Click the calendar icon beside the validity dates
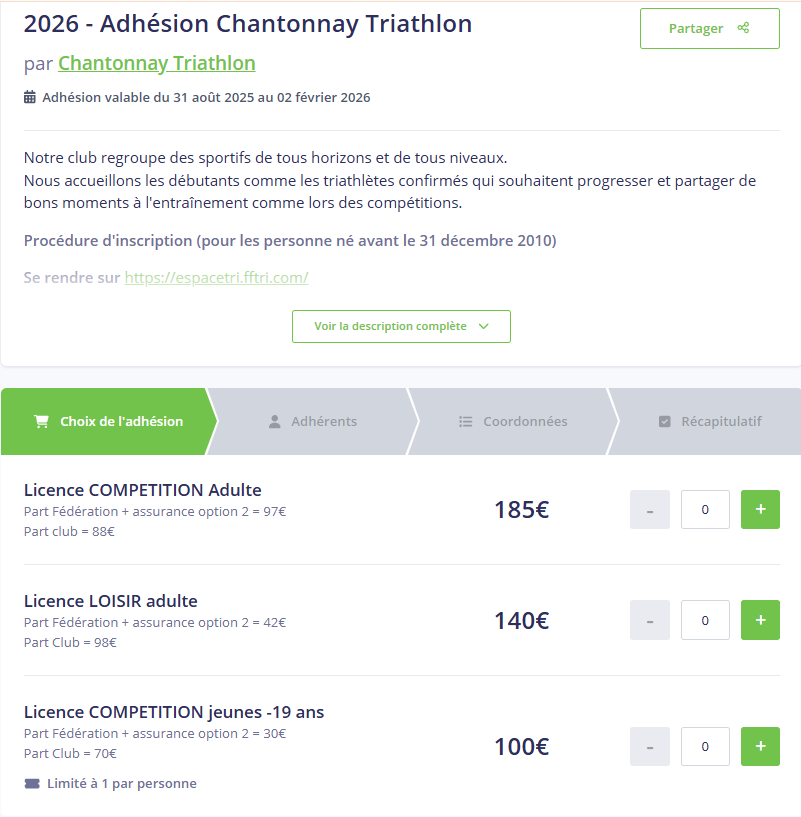Viewport: 801px width, 817px height. click(30, 97)
